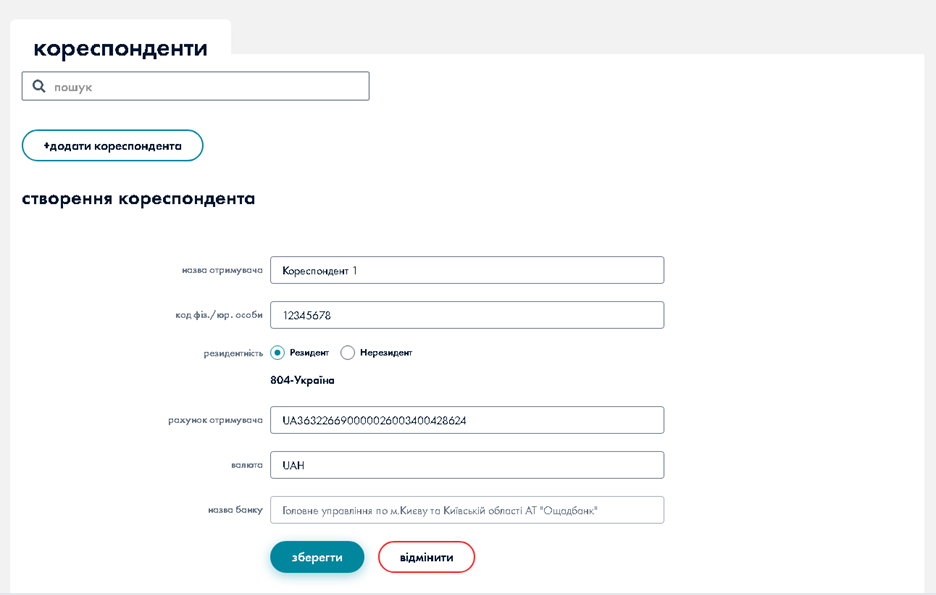Image resolution: width=936 pixels, height=595 pixels.
Task: Click the рахунок отримувача IBAN field
Action: (x=466, y=420)
